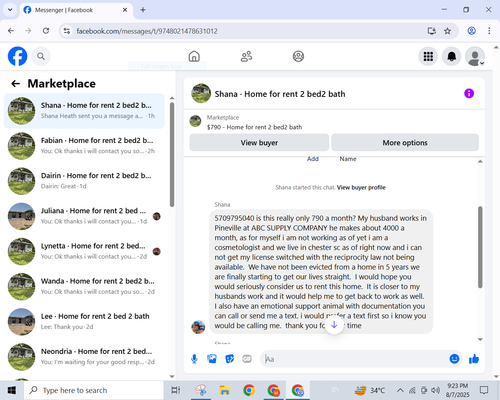Click the site information icon in address bar
This screenshot has width=500, height=400.
pos(67,31)
